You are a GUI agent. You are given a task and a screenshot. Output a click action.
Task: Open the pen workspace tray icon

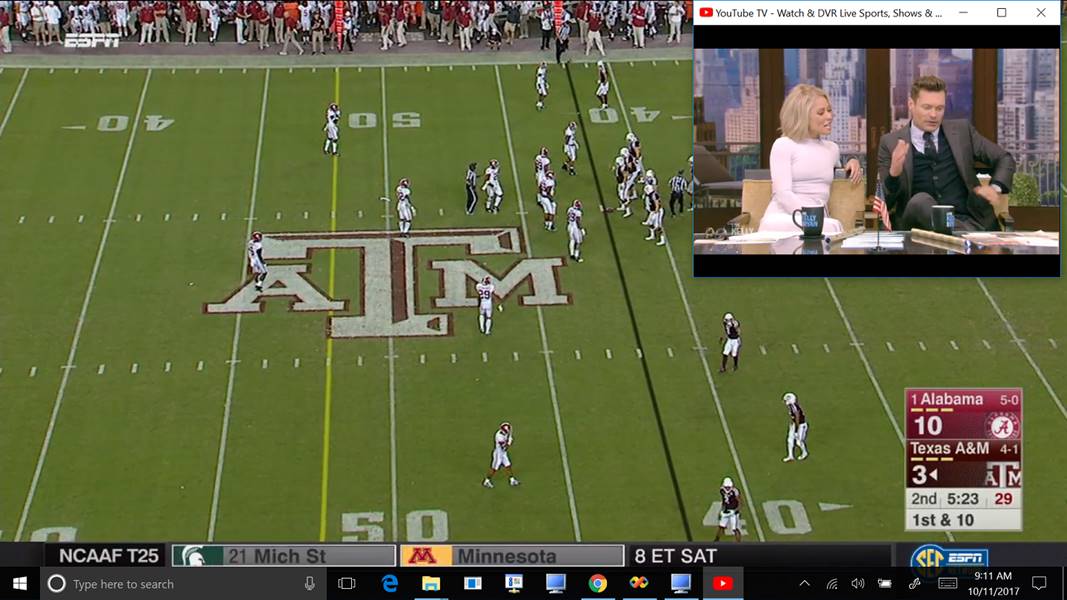point(915,584)
